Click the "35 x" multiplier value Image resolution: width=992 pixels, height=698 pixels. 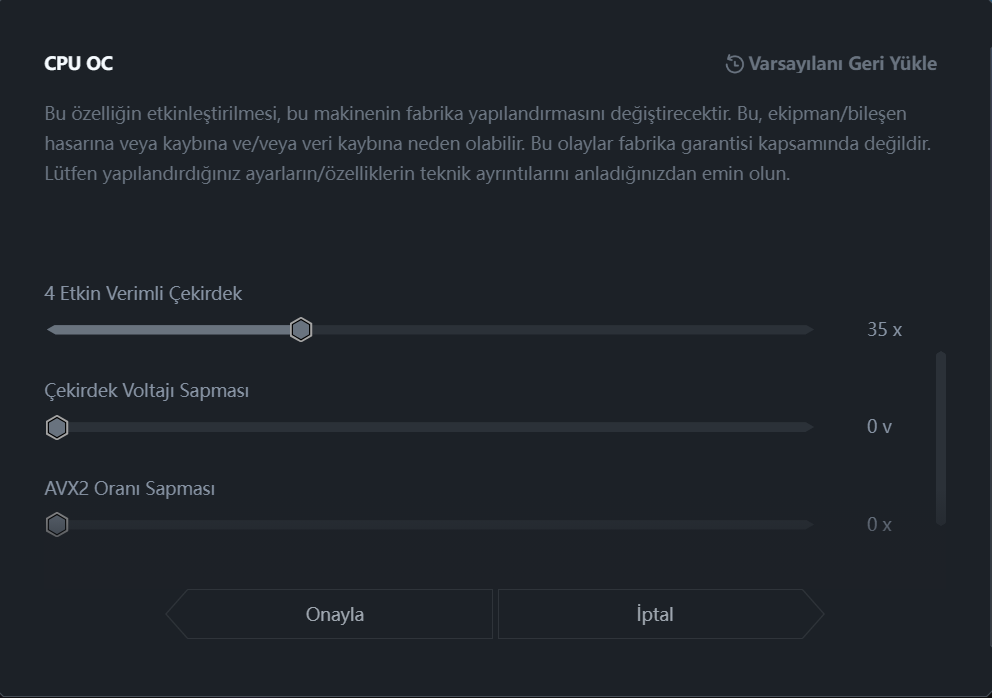click(884, 330)
